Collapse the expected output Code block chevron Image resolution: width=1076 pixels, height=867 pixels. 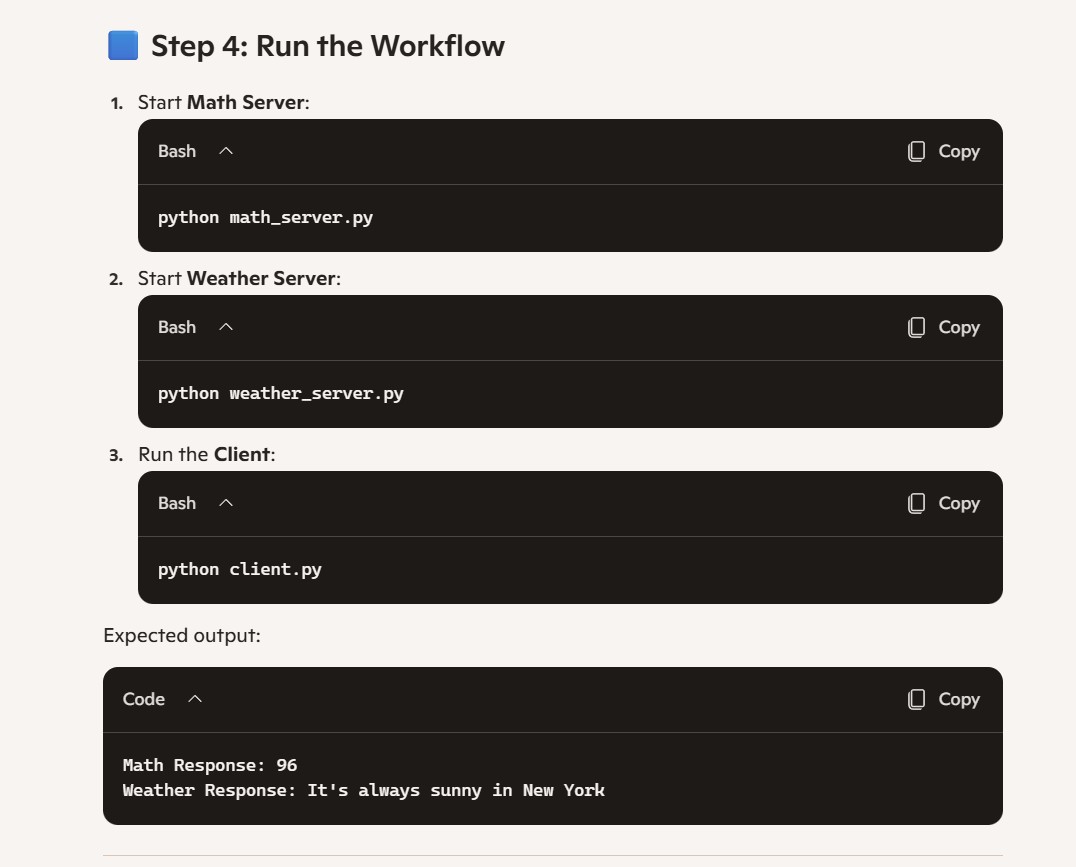click(195, 699)
